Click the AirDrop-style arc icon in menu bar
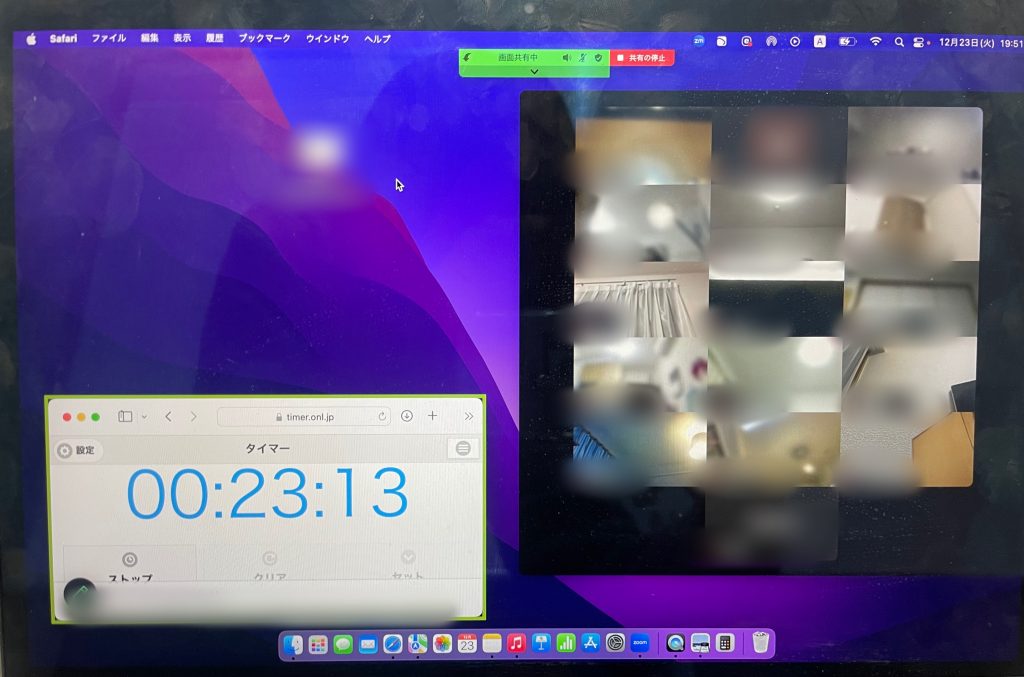1024x677 pixels. [771, 42]
